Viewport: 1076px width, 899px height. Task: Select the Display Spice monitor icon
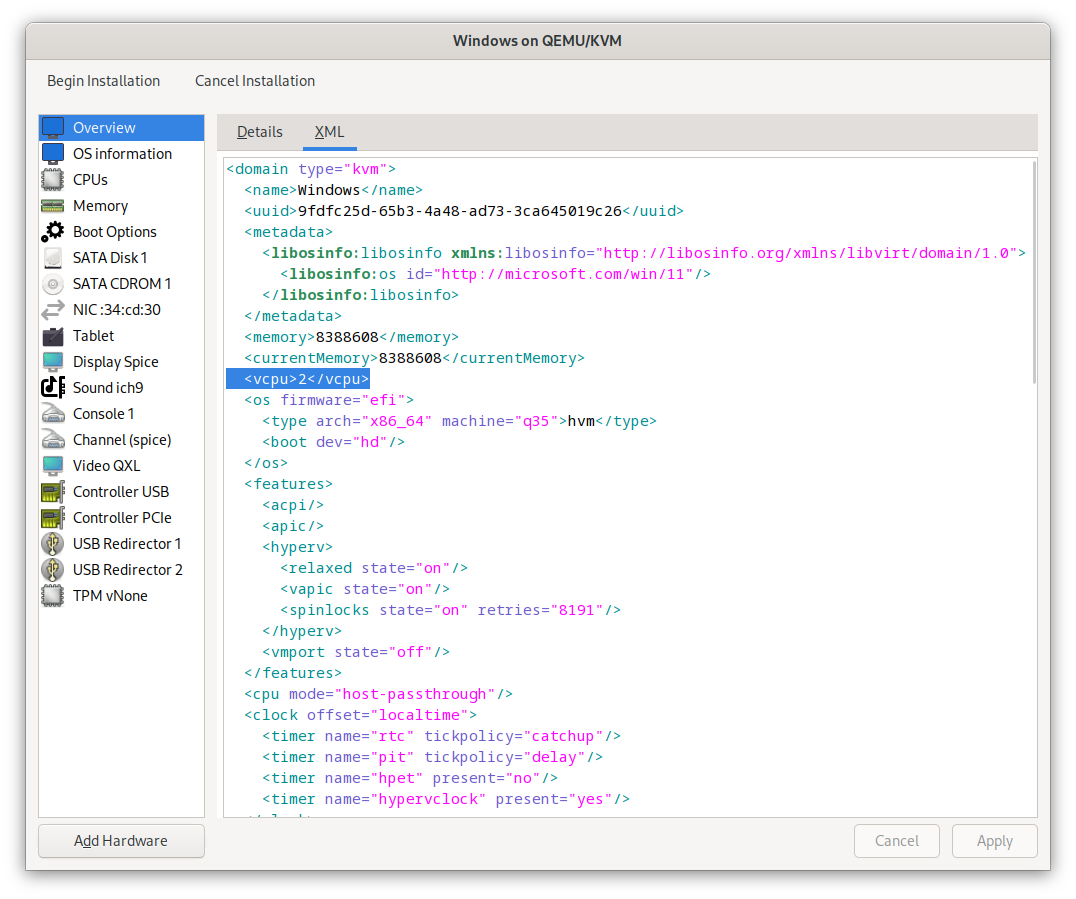coord(53,362)
